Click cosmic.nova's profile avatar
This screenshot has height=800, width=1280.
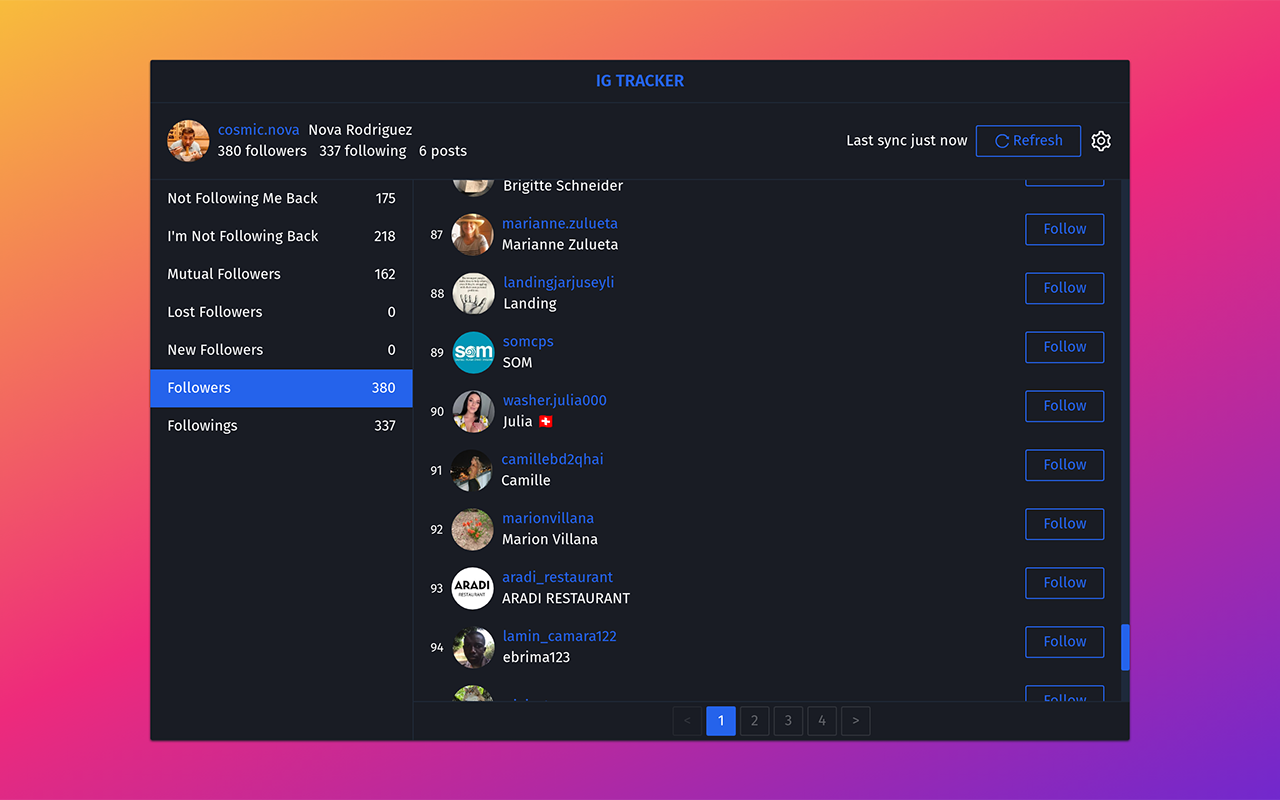tap(188, 141)
